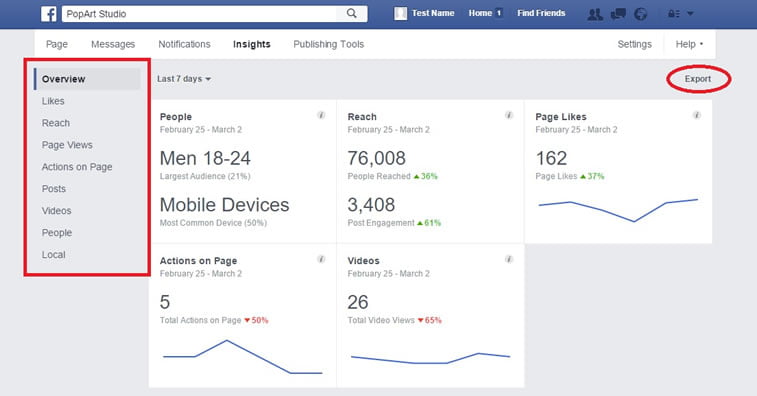
Task: Click info icon on Reach card
Action: point(509,115)
